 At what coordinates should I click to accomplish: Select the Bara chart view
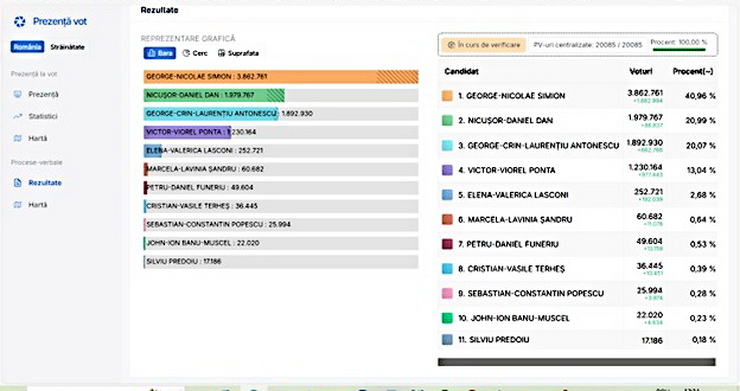pyautogui.click(x=160, y=53)
